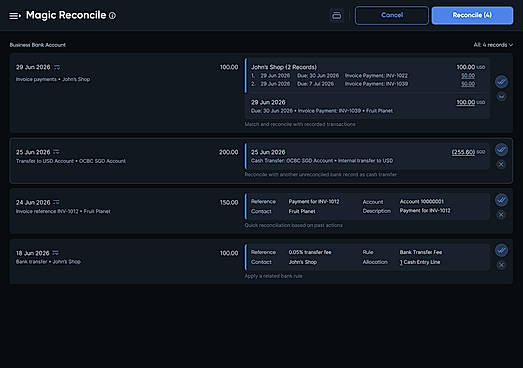Dismiss the Bank Transfer Fee rule suggestion with X
This screenshot has height=368, width=523.
[x=501, y=265]
